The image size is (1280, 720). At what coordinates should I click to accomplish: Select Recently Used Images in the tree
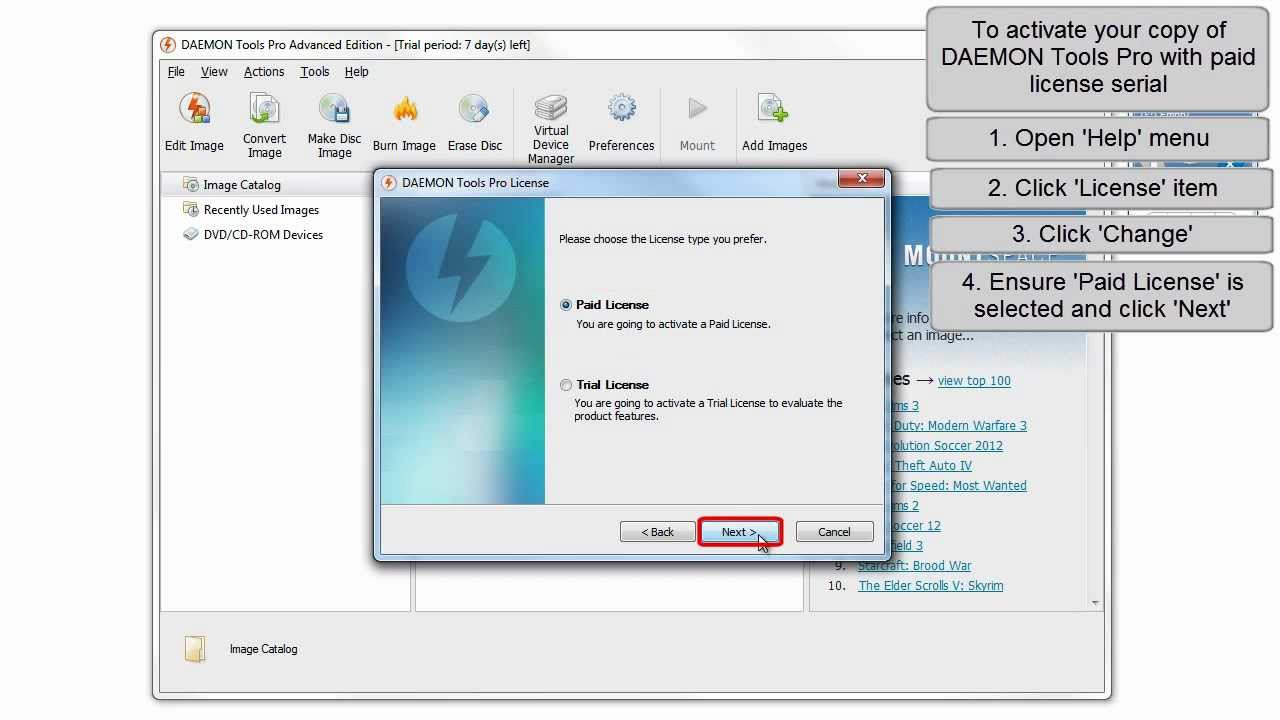[x=261, y=210]
